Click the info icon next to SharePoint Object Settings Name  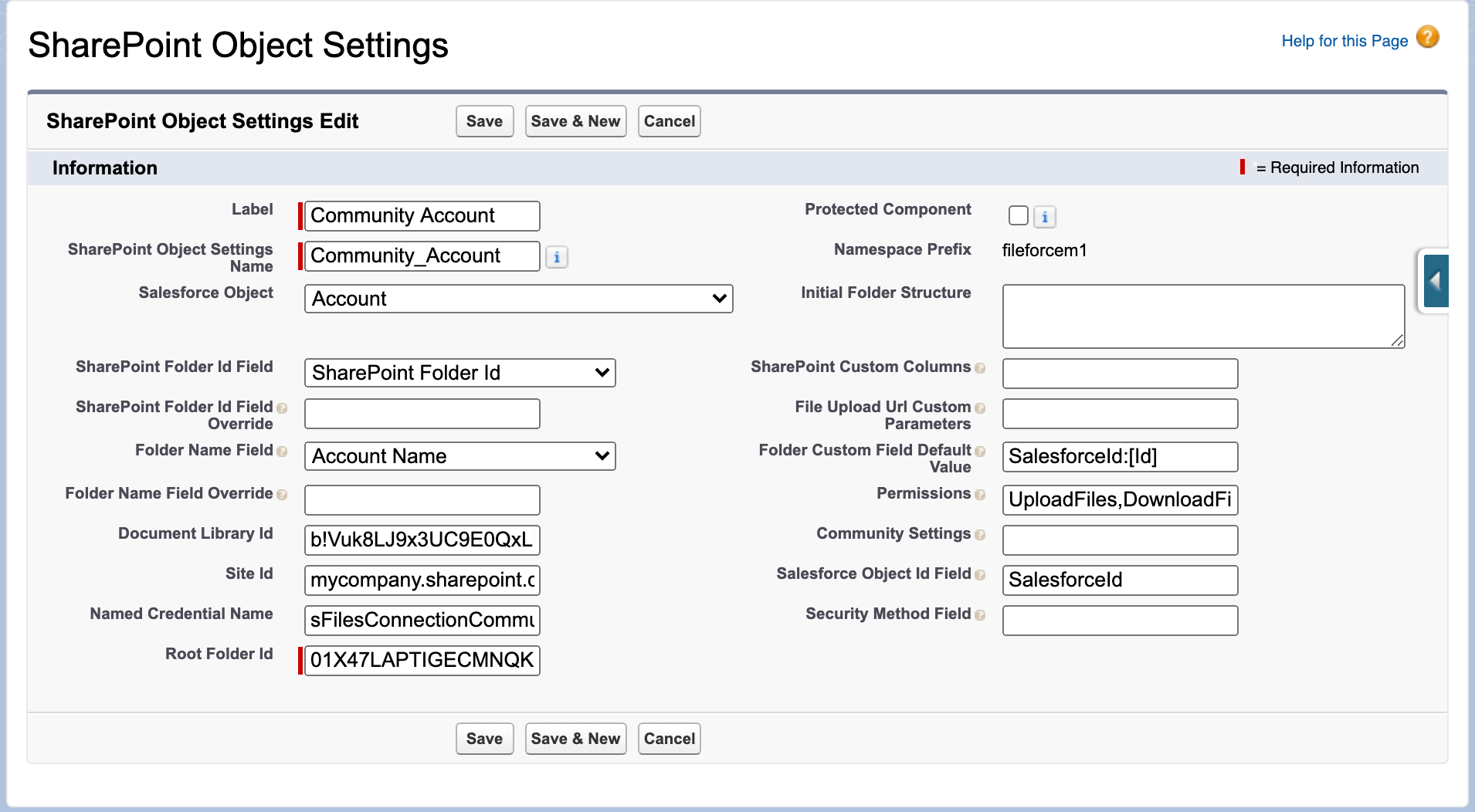(x=556, y=257)
